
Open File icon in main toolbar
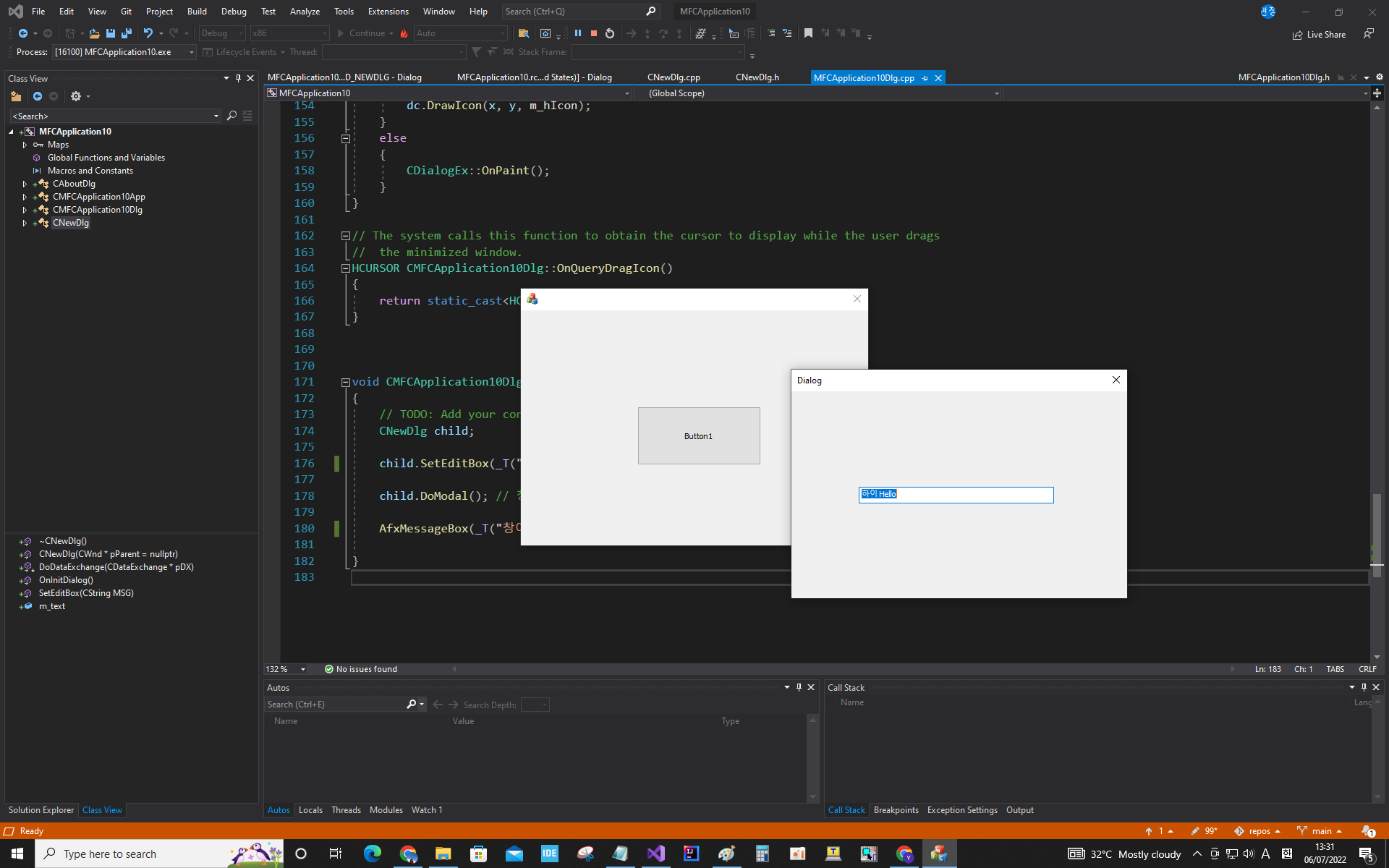pyautogui.click(x=95, y=33)
